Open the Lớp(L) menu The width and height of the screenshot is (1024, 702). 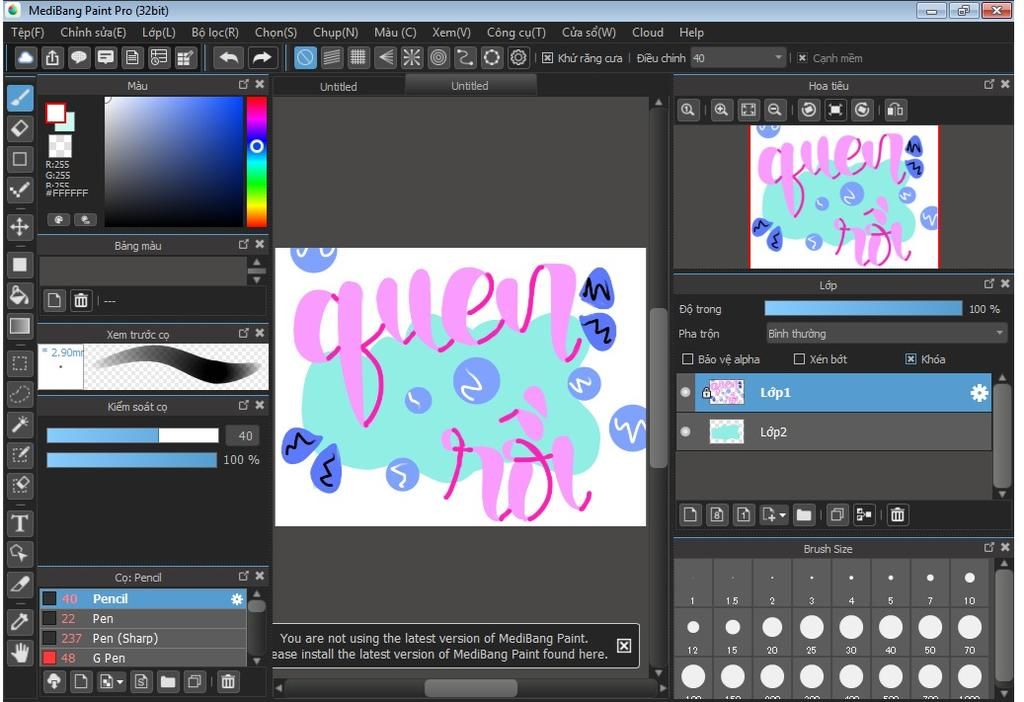pos(159,33)
